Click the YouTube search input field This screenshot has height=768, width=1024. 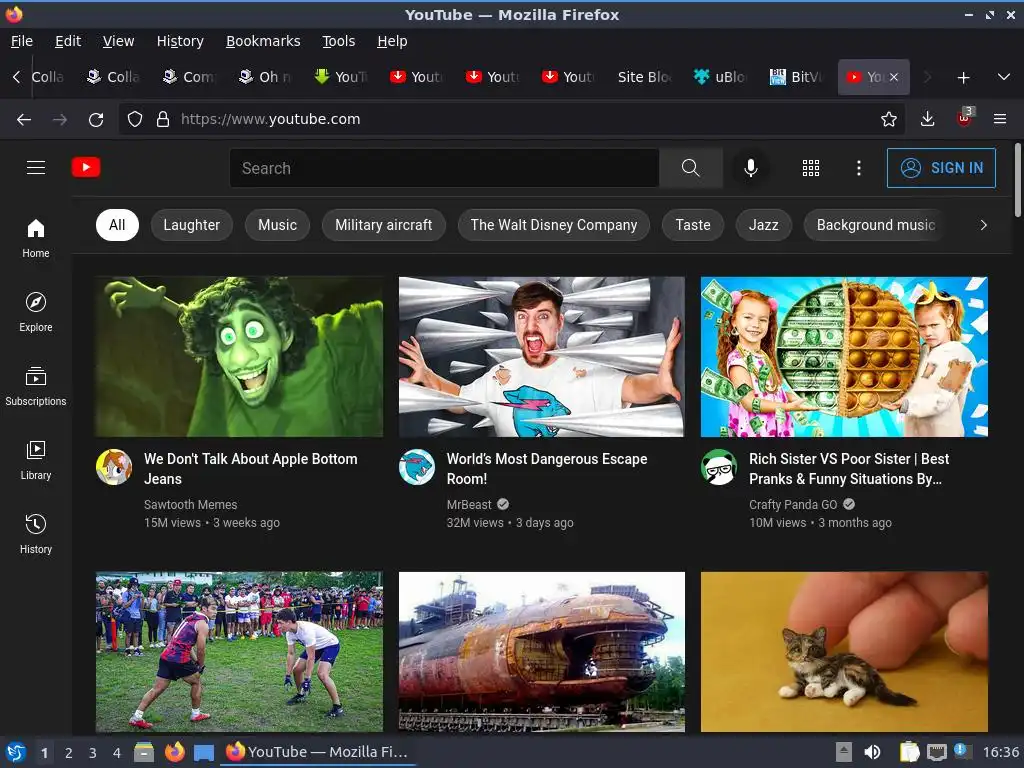[444, 168]
